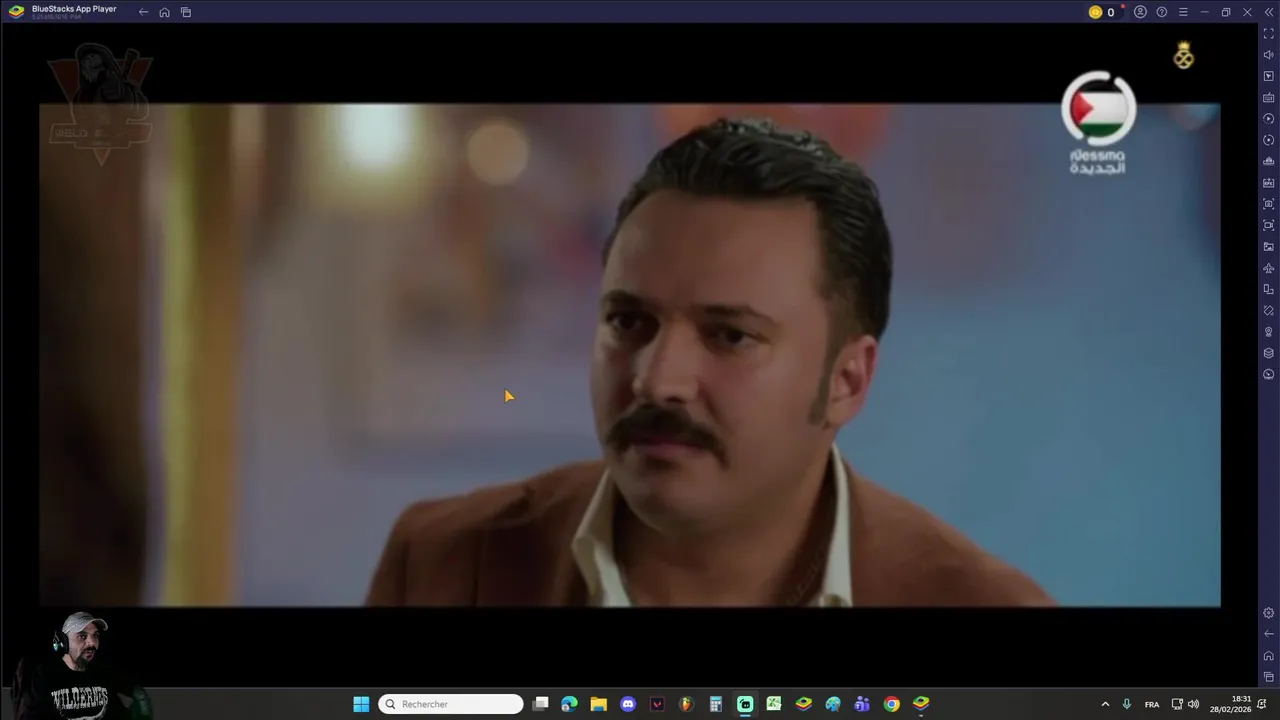The height and width of the screenshot is (720, 1280).
Task: Set location with the sidebar pin icon
Action: [x=1269, y=332]
